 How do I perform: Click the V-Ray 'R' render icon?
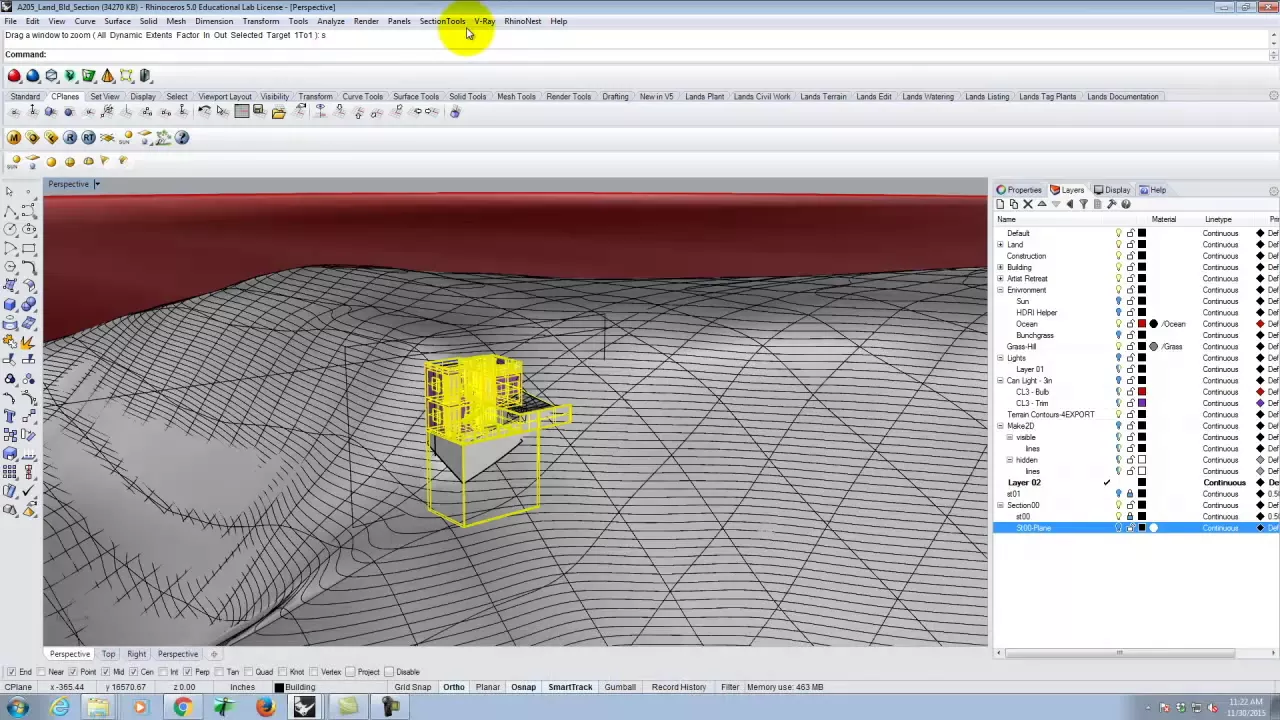[70, 138]
